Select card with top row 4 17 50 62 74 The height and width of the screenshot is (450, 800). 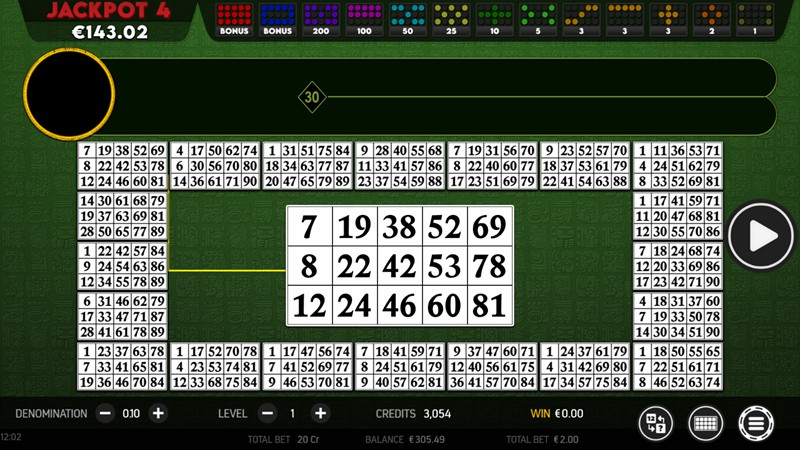(215, 166)
